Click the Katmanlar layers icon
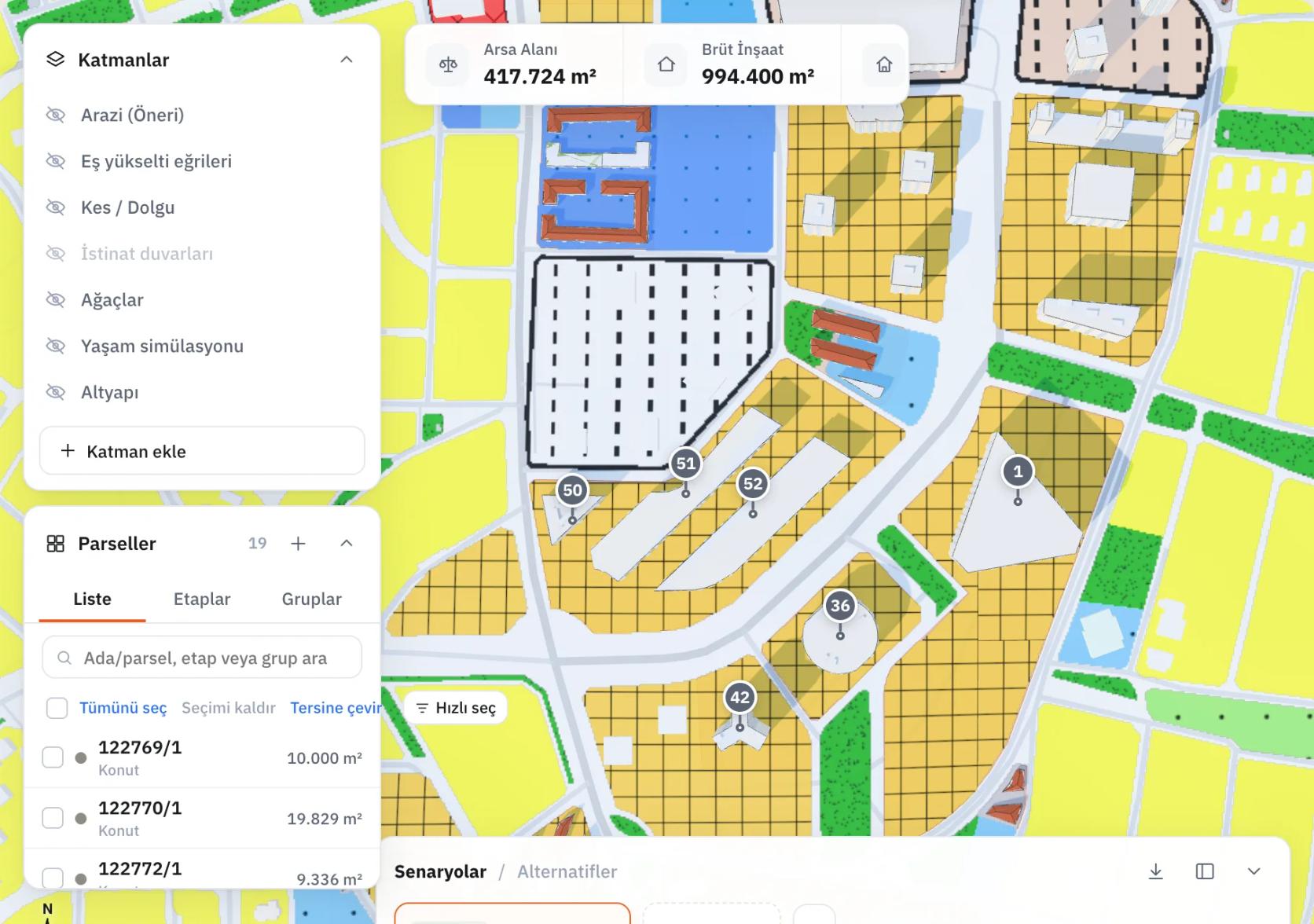 click(55, 60)
